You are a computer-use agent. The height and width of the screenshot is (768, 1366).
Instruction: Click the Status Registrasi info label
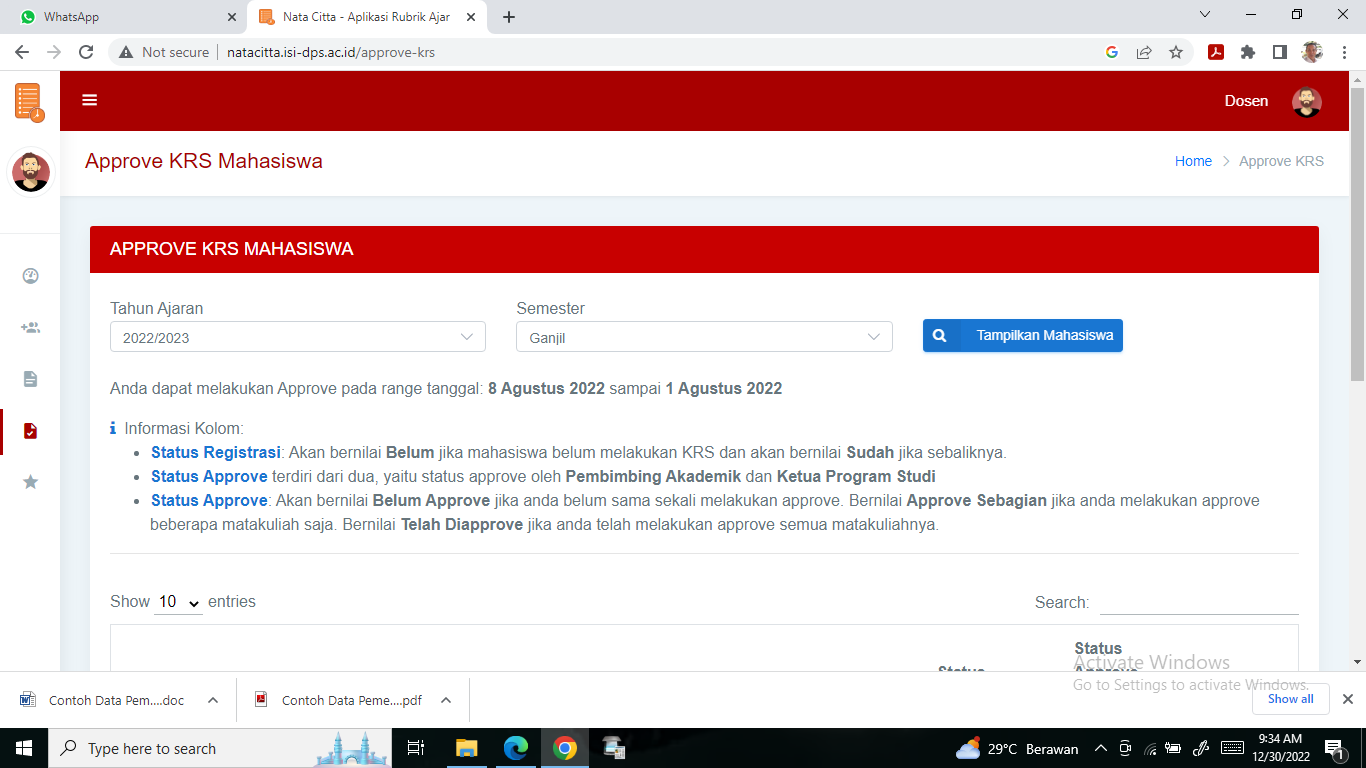216,452
